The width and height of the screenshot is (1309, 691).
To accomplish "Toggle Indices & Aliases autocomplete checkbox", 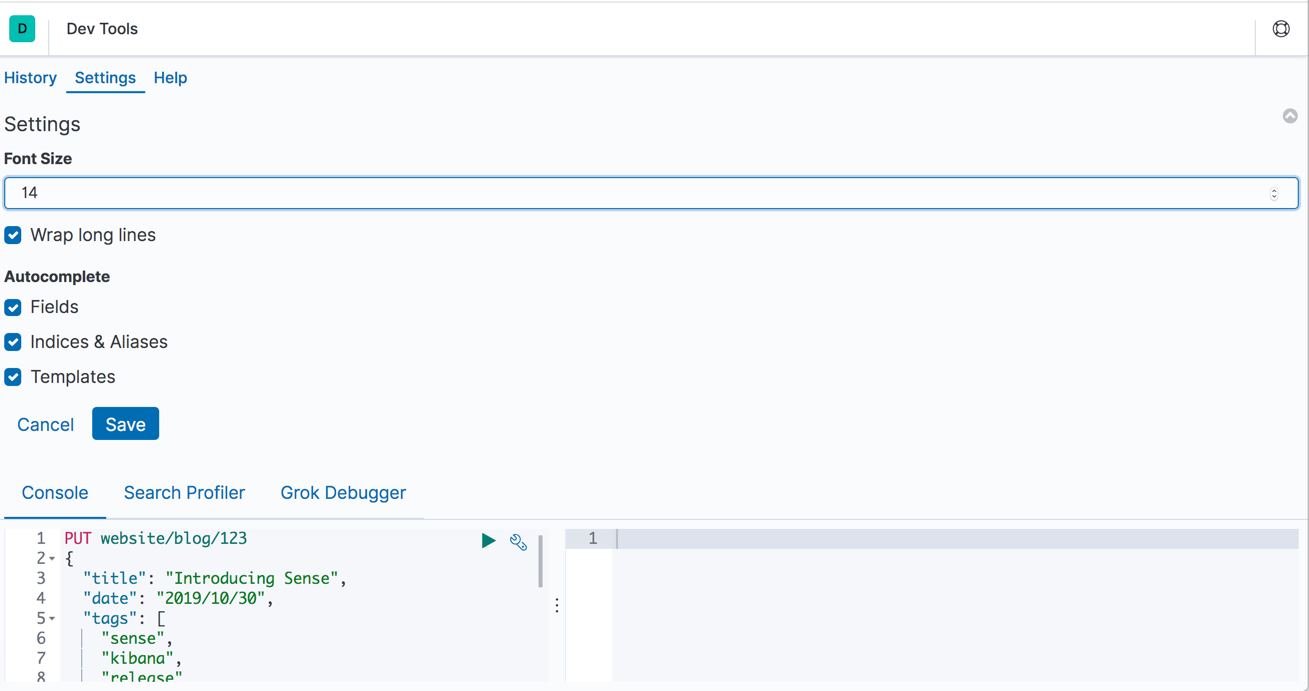I will pyautogui.click(x=13, y=342).
